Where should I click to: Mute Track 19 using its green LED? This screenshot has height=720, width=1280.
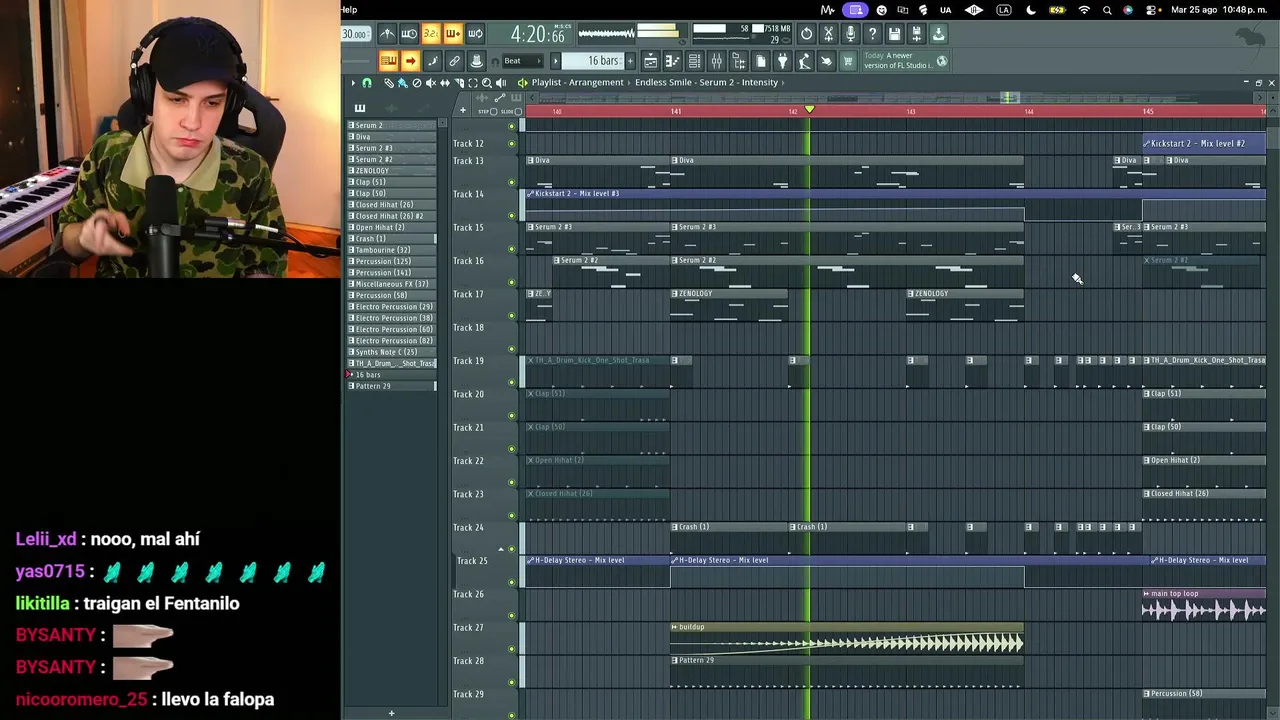512,382
